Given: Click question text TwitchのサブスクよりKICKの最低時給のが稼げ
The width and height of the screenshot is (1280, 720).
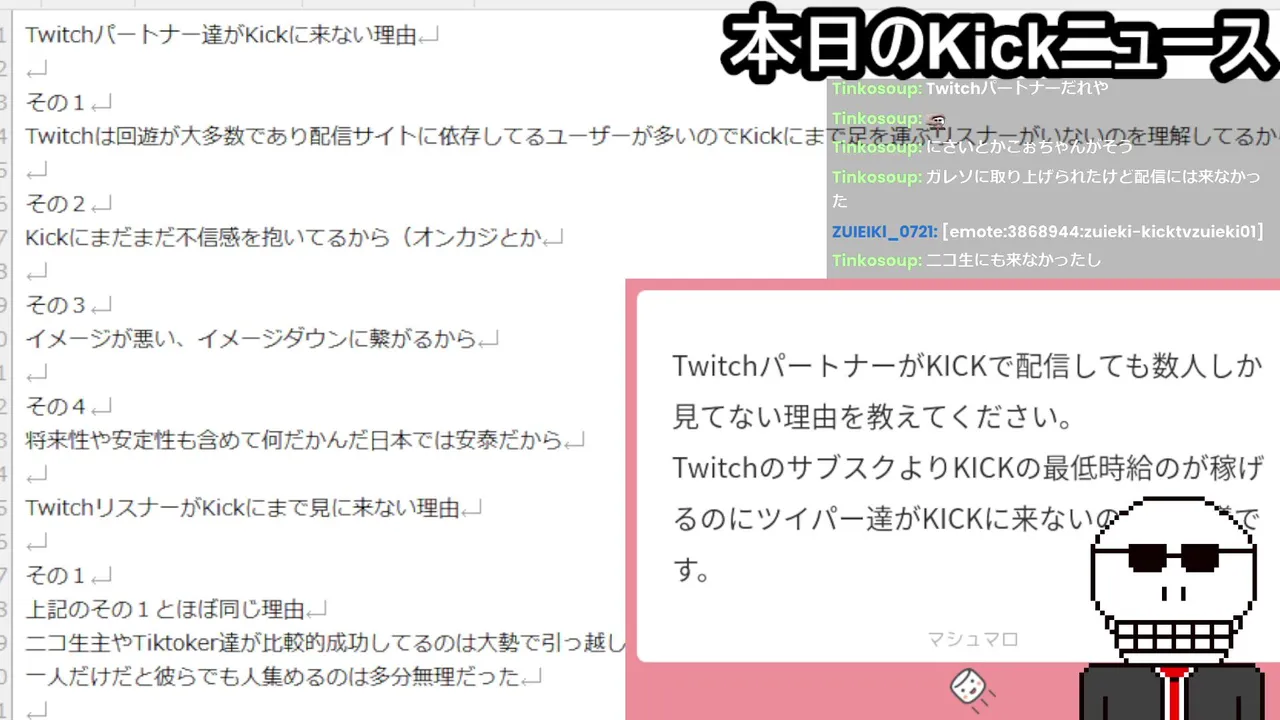Looking at the screenshot, I should (x=967, y=467).
